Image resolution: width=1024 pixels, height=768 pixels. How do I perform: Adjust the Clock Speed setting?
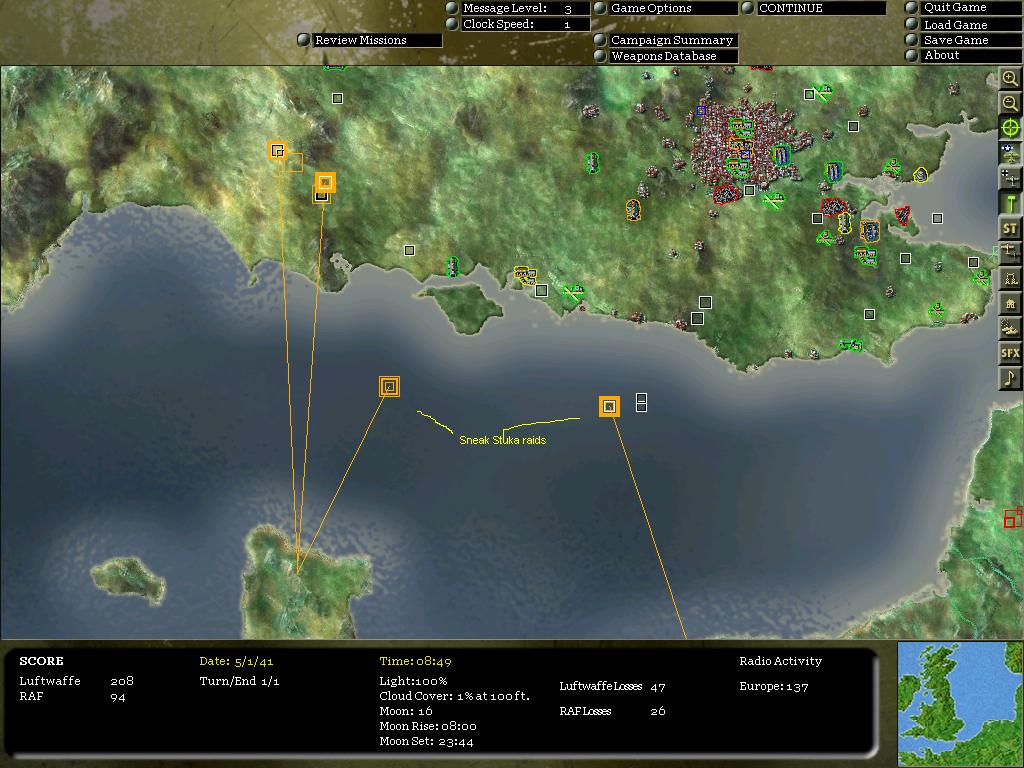pos(526,24)
